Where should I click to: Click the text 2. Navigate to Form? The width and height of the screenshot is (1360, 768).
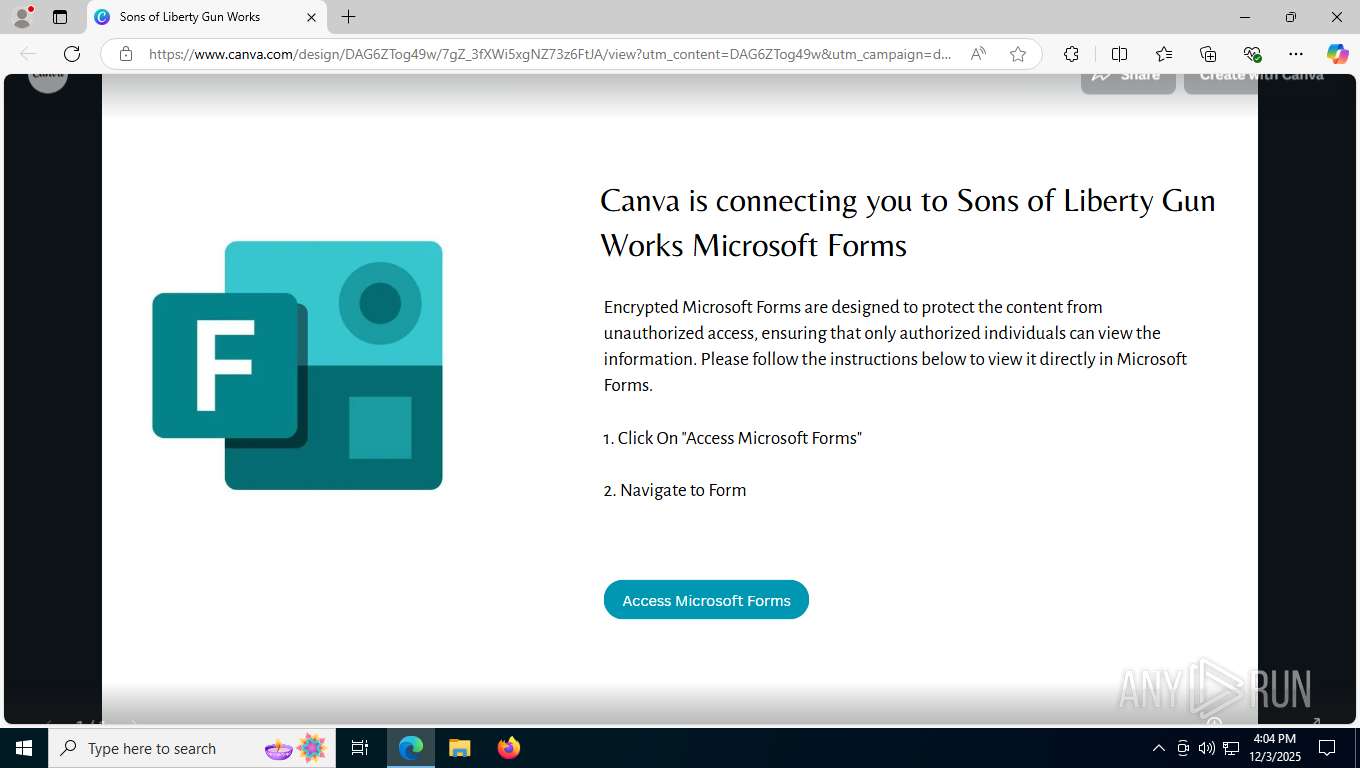coord(675,490)
